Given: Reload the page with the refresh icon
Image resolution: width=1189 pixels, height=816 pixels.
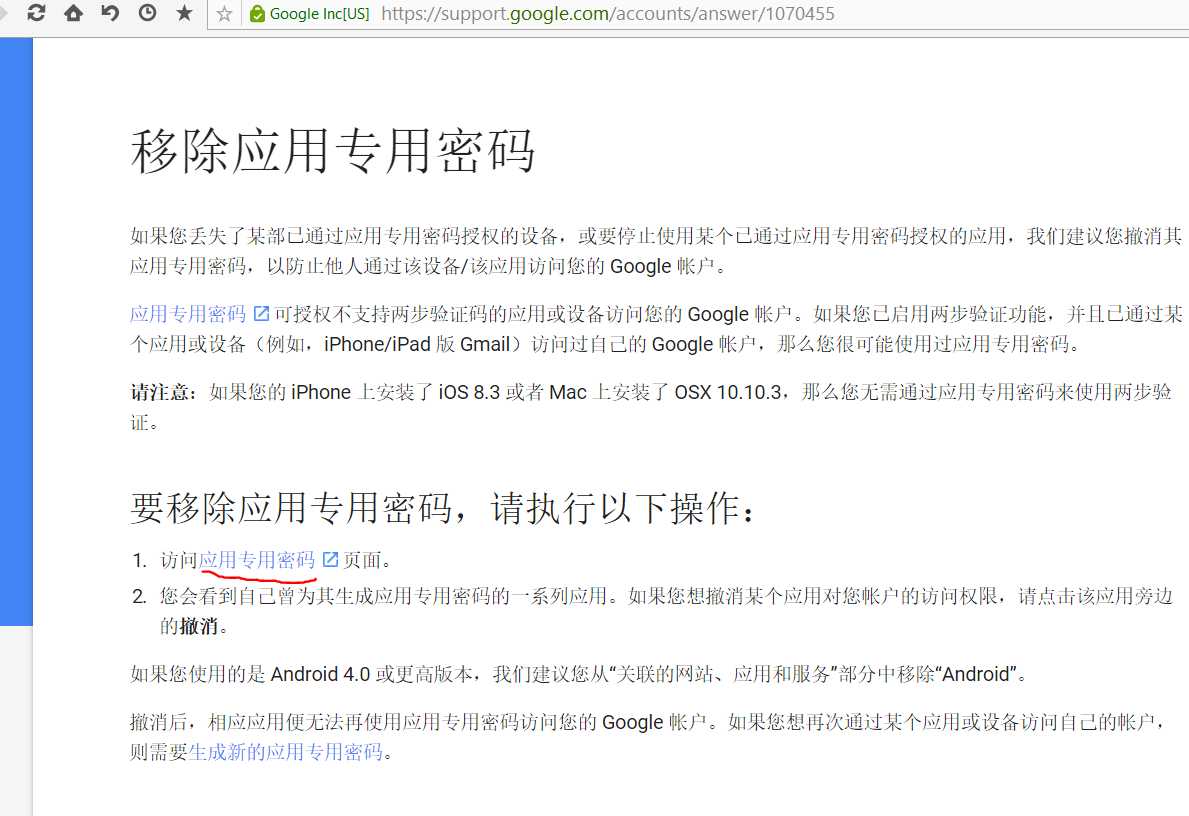Looking at the screenshot, I should click(x=36, y=13).
